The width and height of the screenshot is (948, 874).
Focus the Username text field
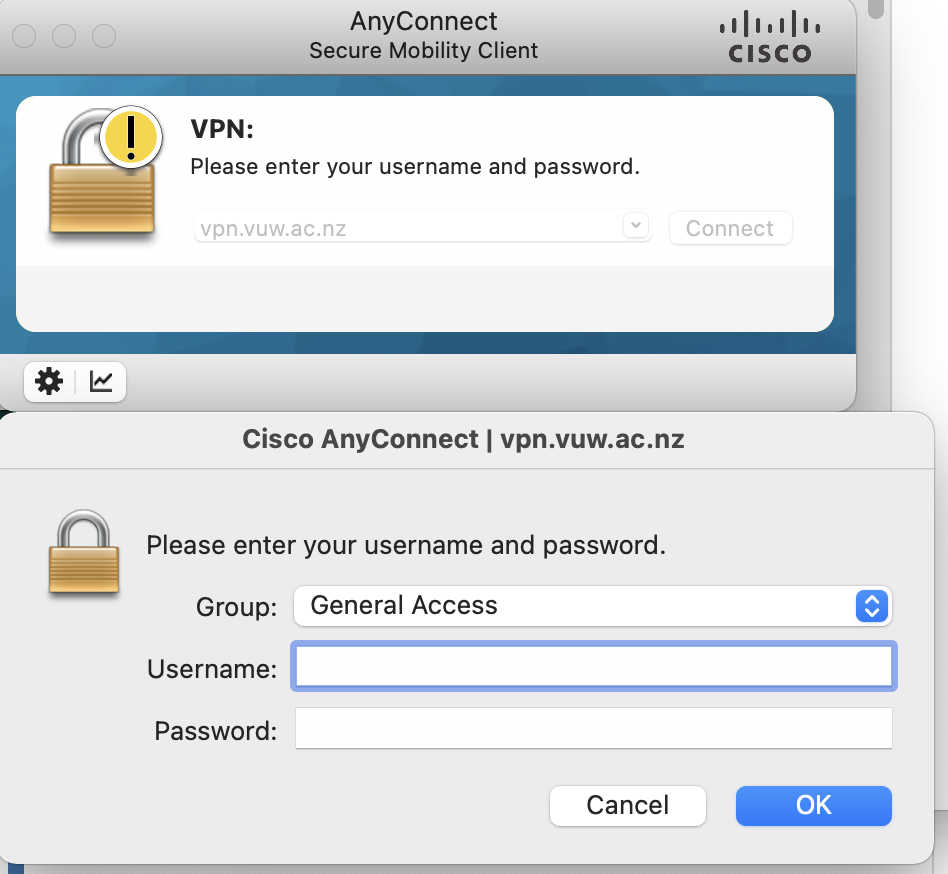(593, 667)
